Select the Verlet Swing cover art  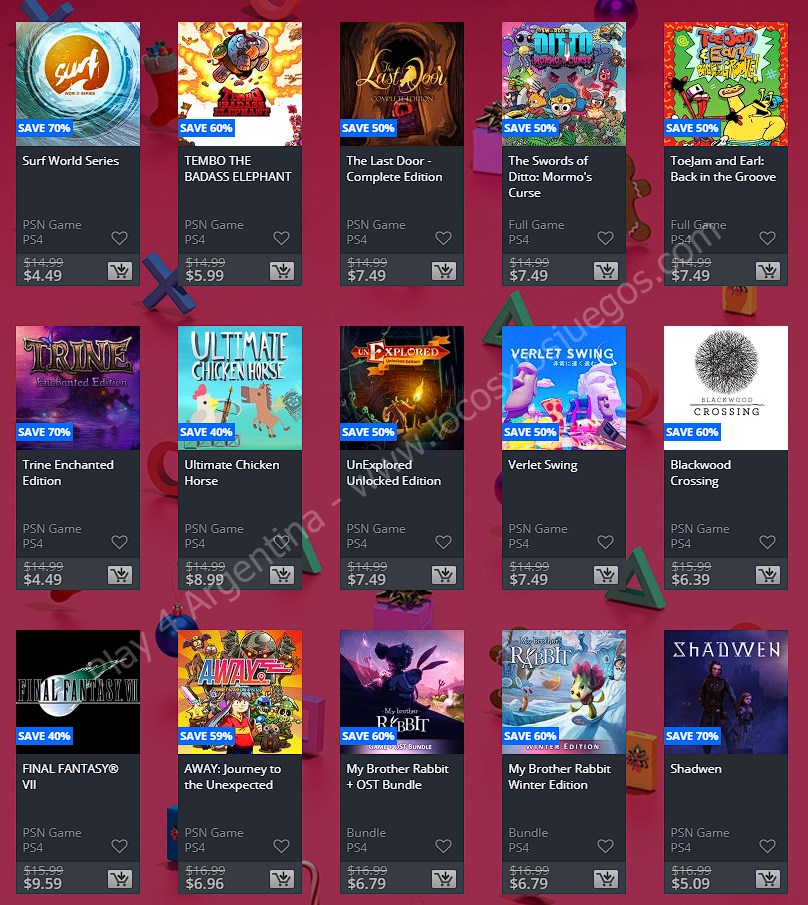(564, 388)
